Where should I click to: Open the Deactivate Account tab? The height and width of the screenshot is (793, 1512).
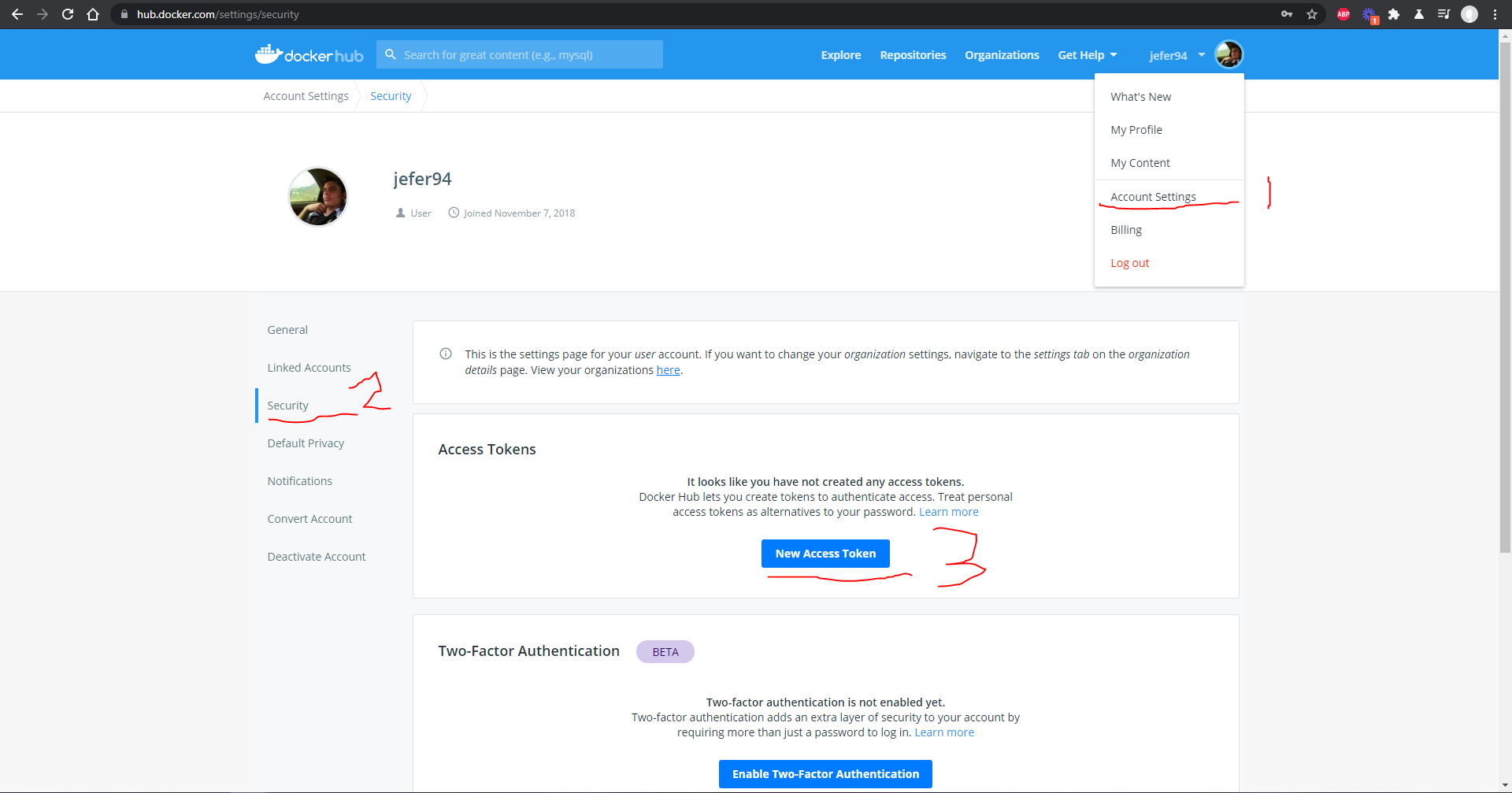[x=317, y=557]
